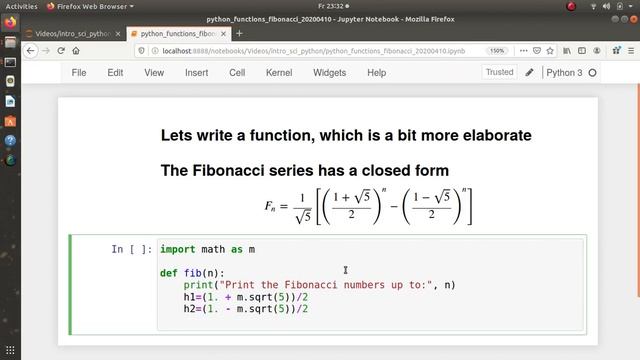Open the Kernel menu
640x360 pixels.
[279, 73]
